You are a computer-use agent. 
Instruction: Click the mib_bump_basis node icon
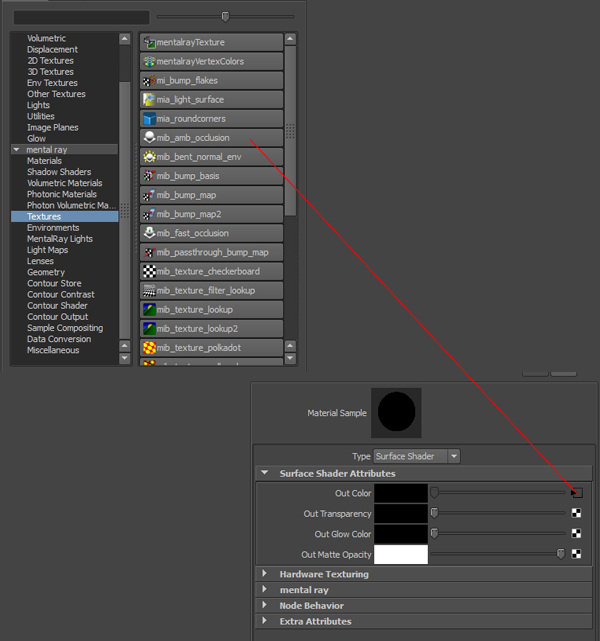149,176
